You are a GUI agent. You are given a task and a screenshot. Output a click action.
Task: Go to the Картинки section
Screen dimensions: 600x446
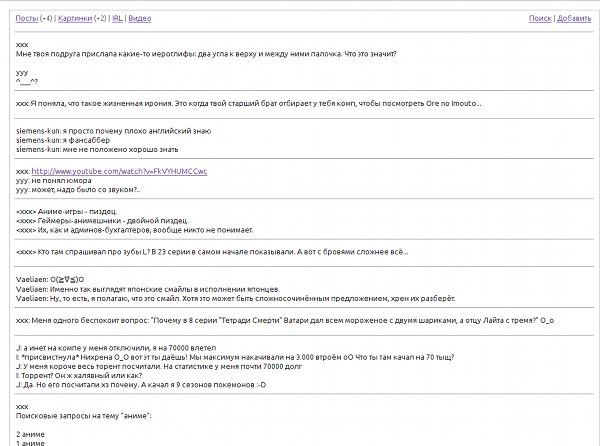point(75,18)
